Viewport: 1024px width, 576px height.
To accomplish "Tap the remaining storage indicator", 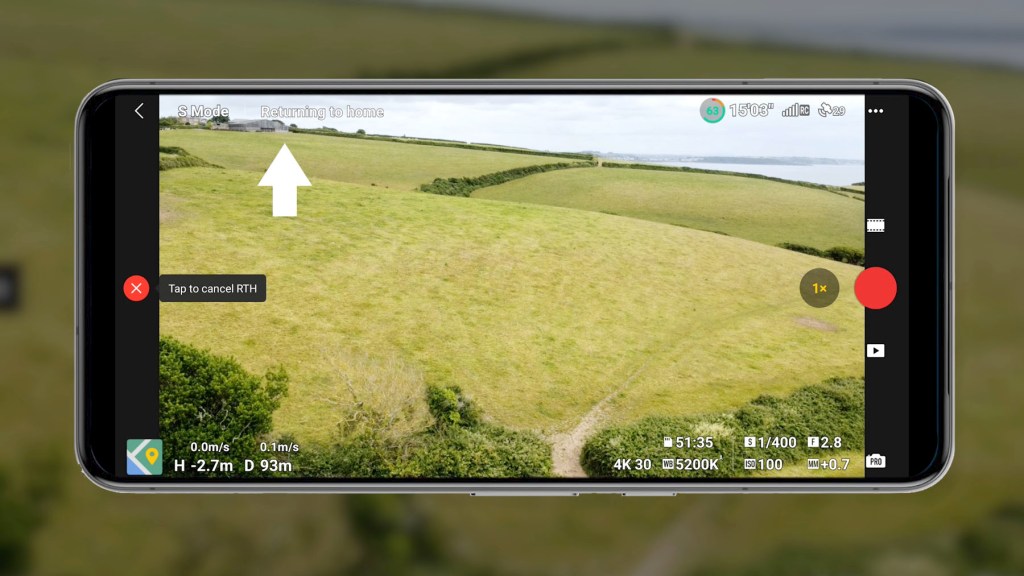I will tap(686, 441).
